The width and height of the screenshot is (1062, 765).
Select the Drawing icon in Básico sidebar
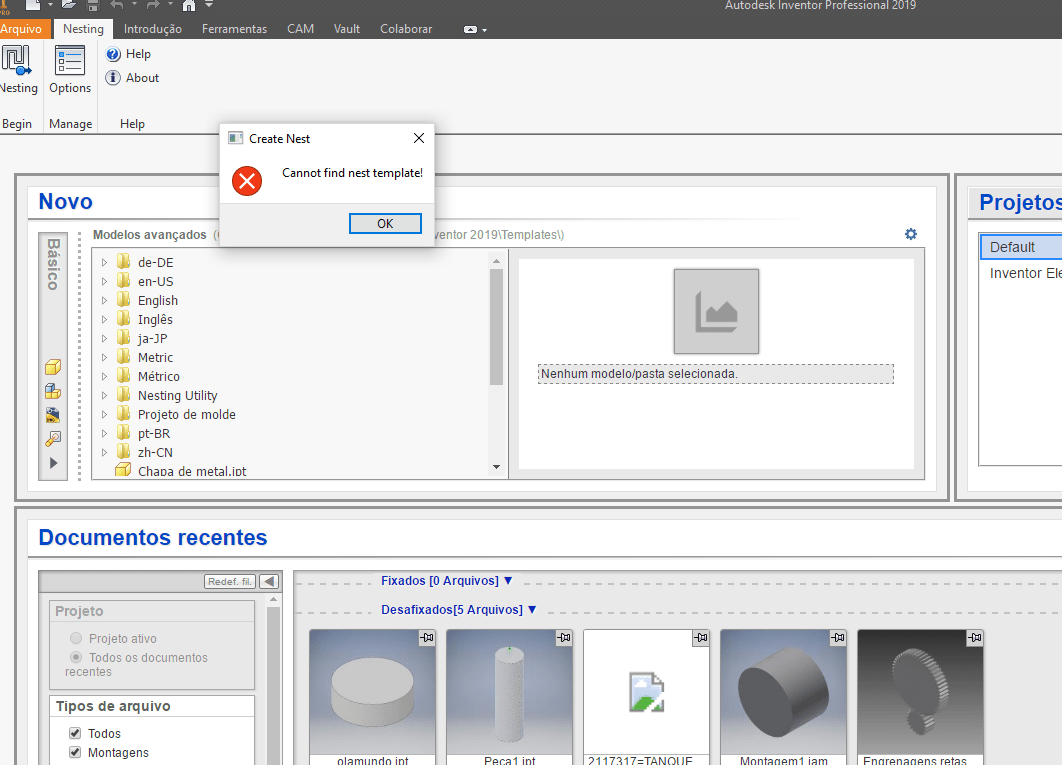53,415
